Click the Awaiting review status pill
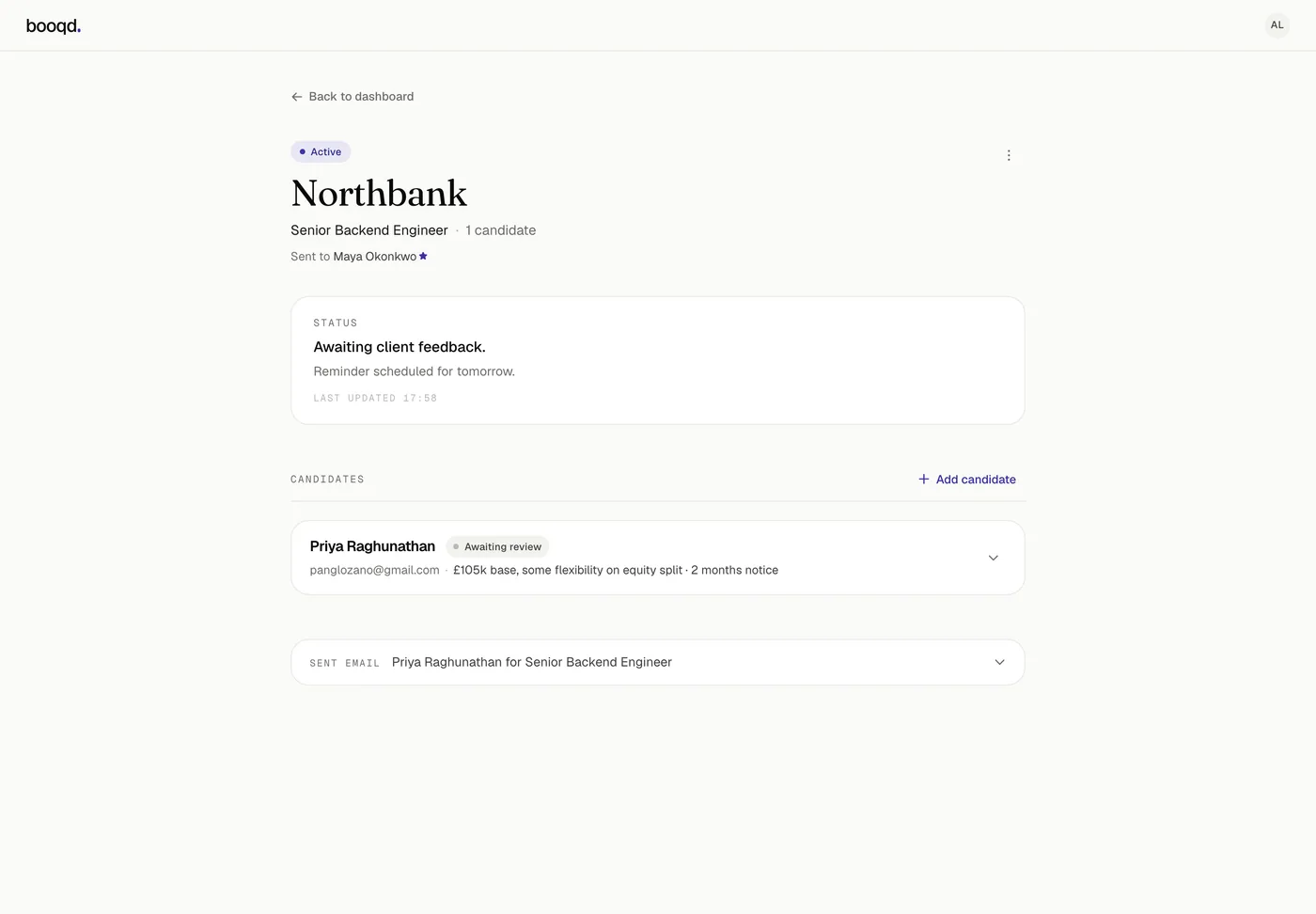This screenshot has height=914, width=1316. point(497,546)
